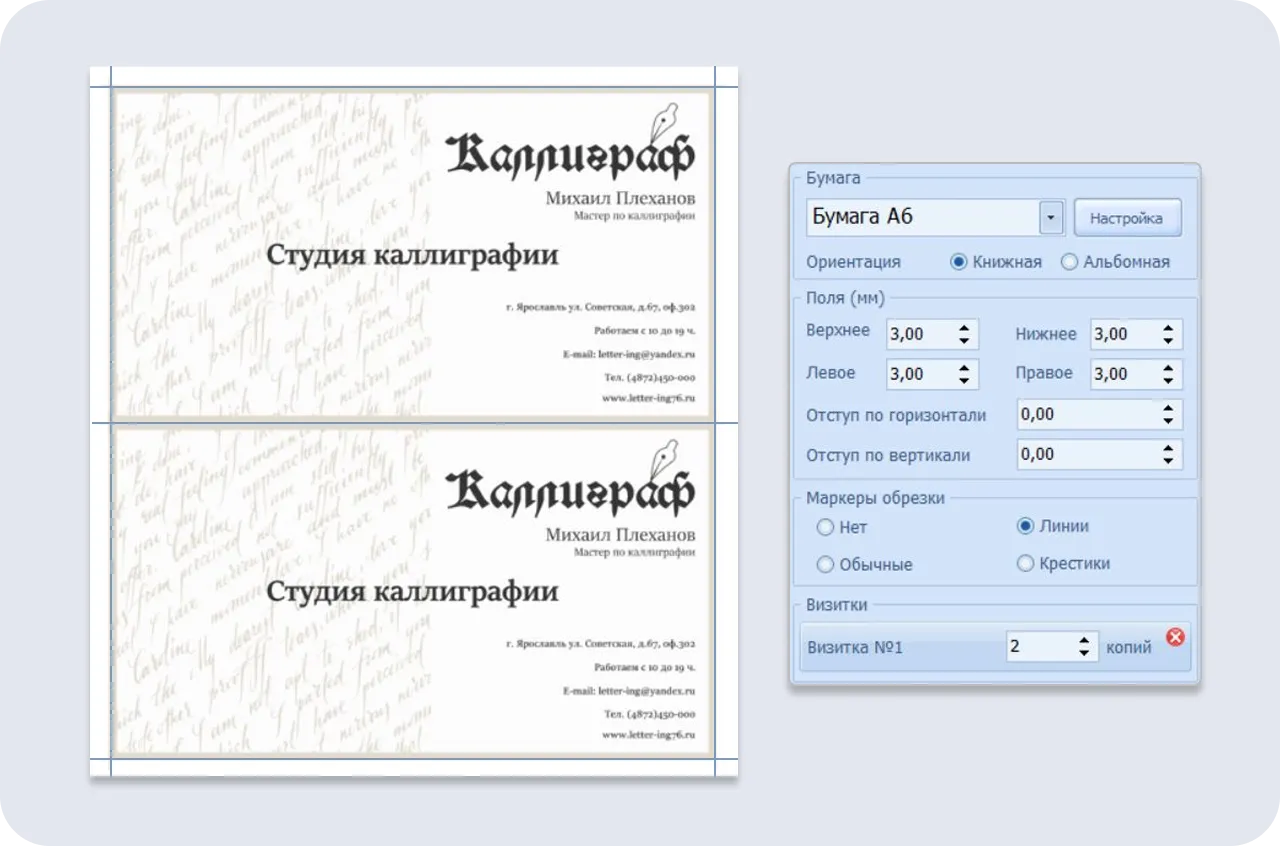Decrease Отступ по вертикали value
This screenshot has height=846, width=1280.
point(1168,461)
